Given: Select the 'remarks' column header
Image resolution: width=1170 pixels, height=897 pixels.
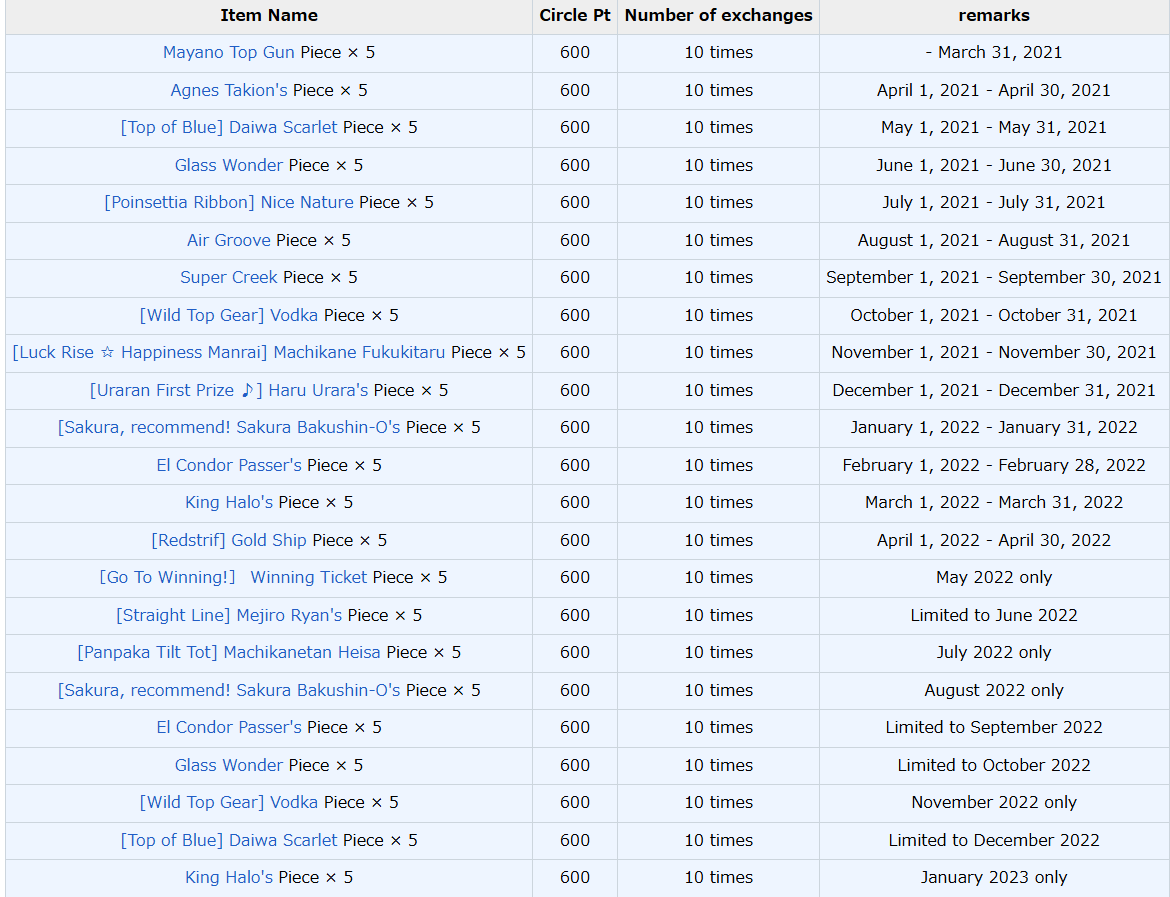Looking at the screenshot, I should point(994,16).
